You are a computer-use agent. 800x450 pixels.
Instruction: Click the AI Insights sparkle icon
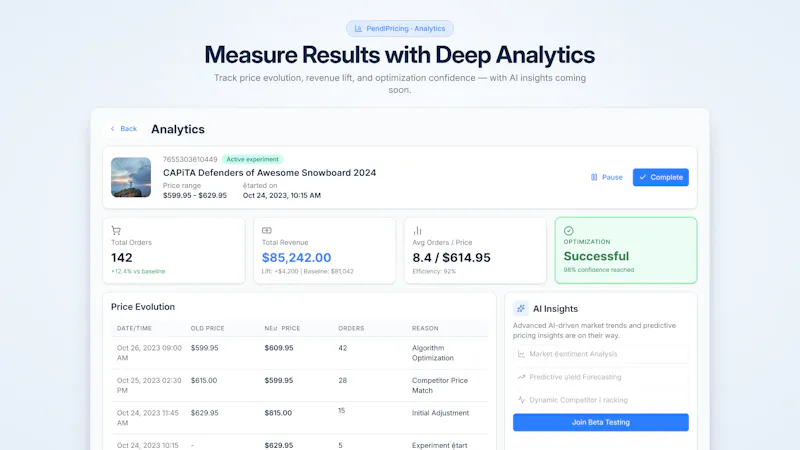tap(521, 309)
